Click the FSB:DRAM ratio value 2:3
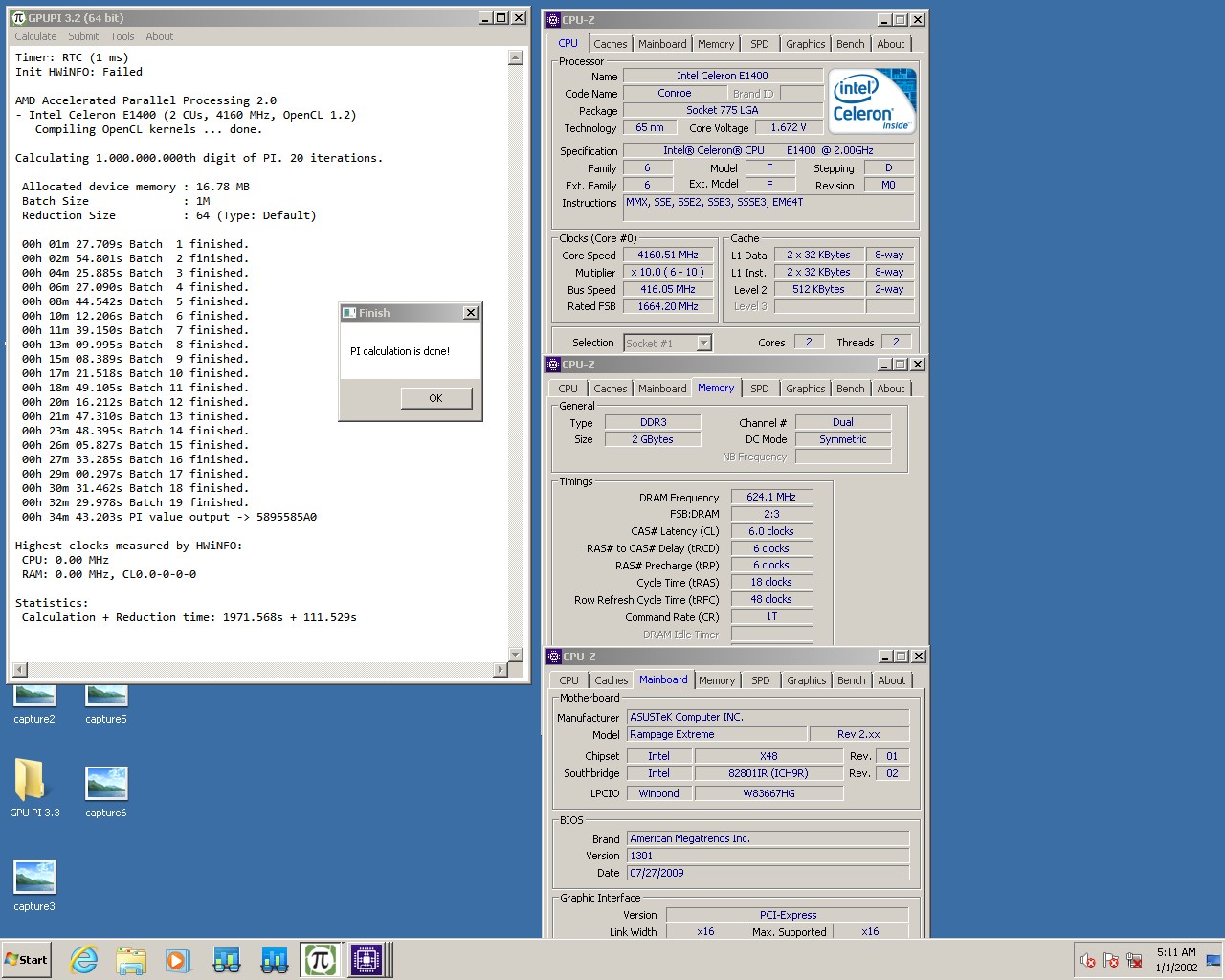Viewport: 1225px width, 980px height. click(771, 514)
